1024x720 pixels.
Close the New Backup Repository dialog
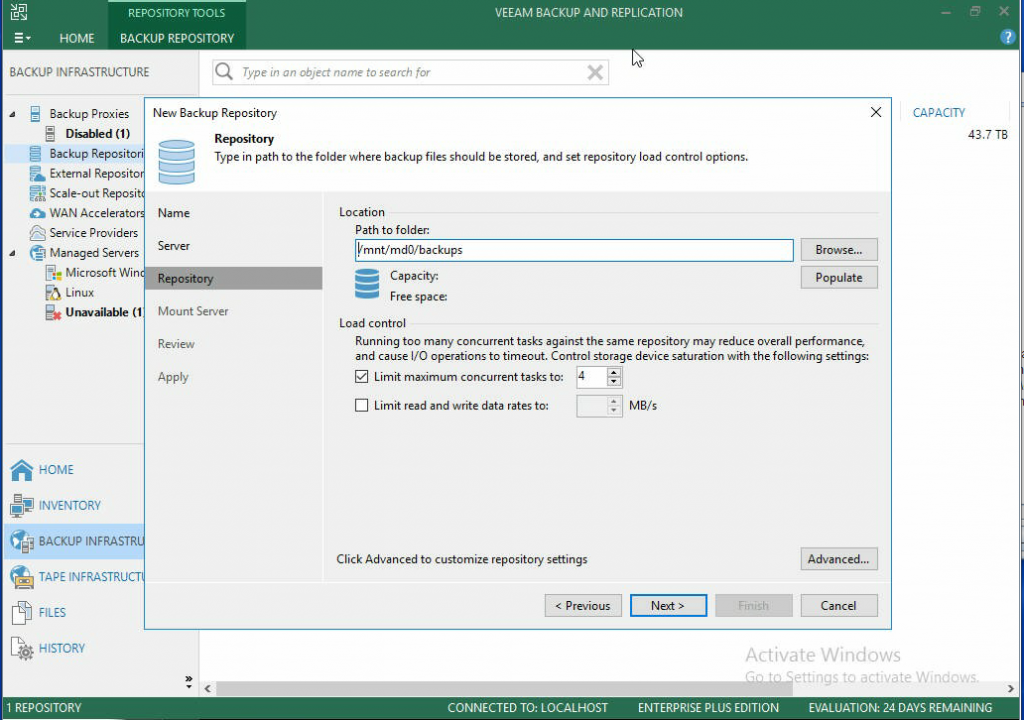(x=876, y=112)
